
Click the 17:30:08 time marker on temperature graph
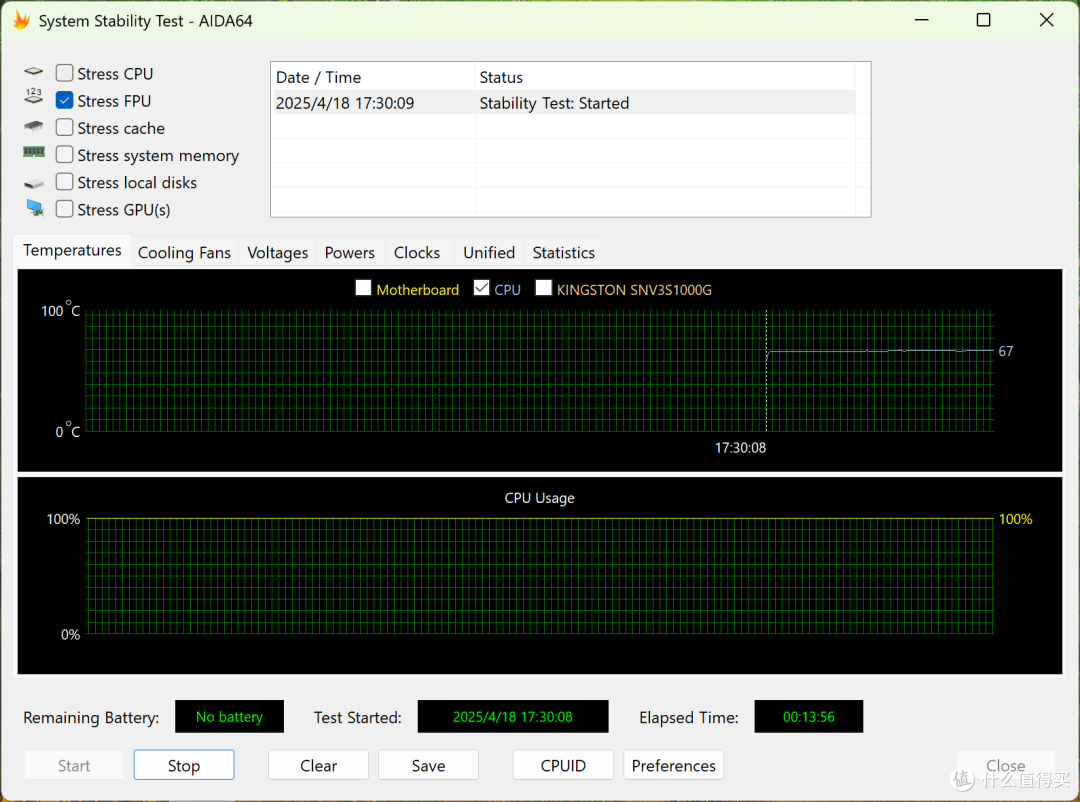(x=740, y=448)
